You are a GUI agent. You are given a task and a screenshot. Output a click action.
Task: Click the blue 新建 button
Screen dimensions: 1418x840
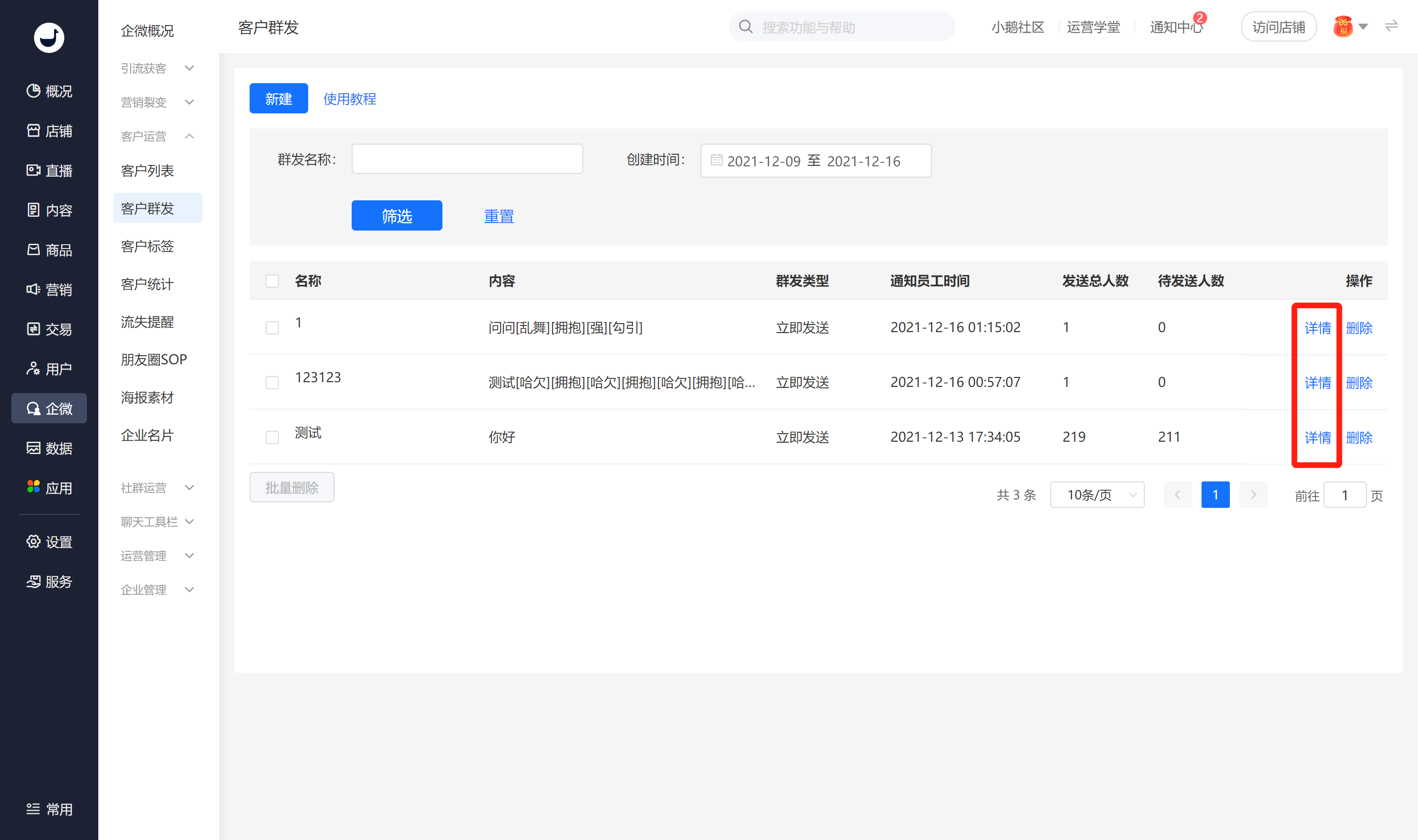pyautogui.click(x=278, y=98)
